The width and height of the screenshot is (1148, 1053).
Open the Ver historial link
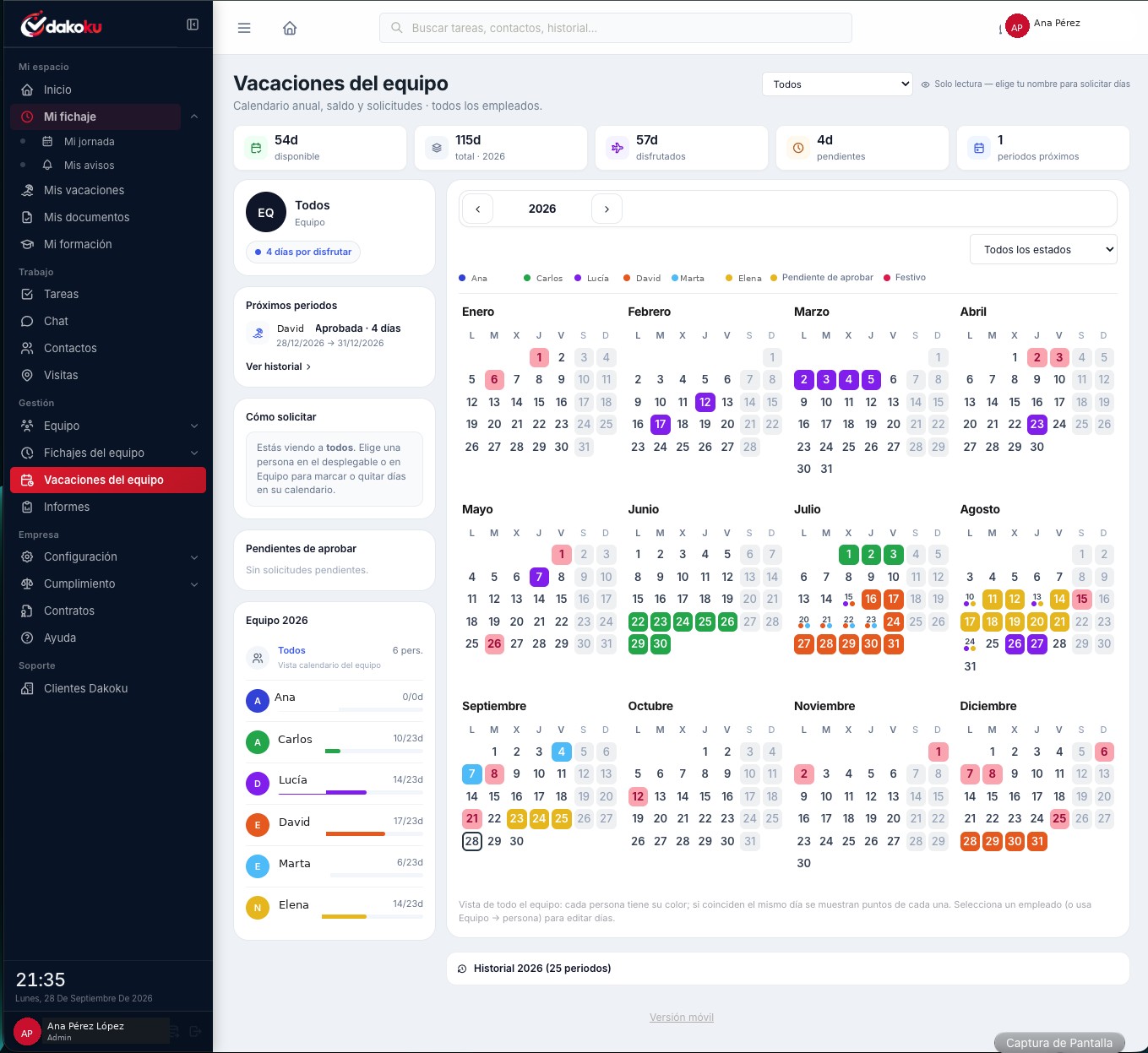pos(278,366)
